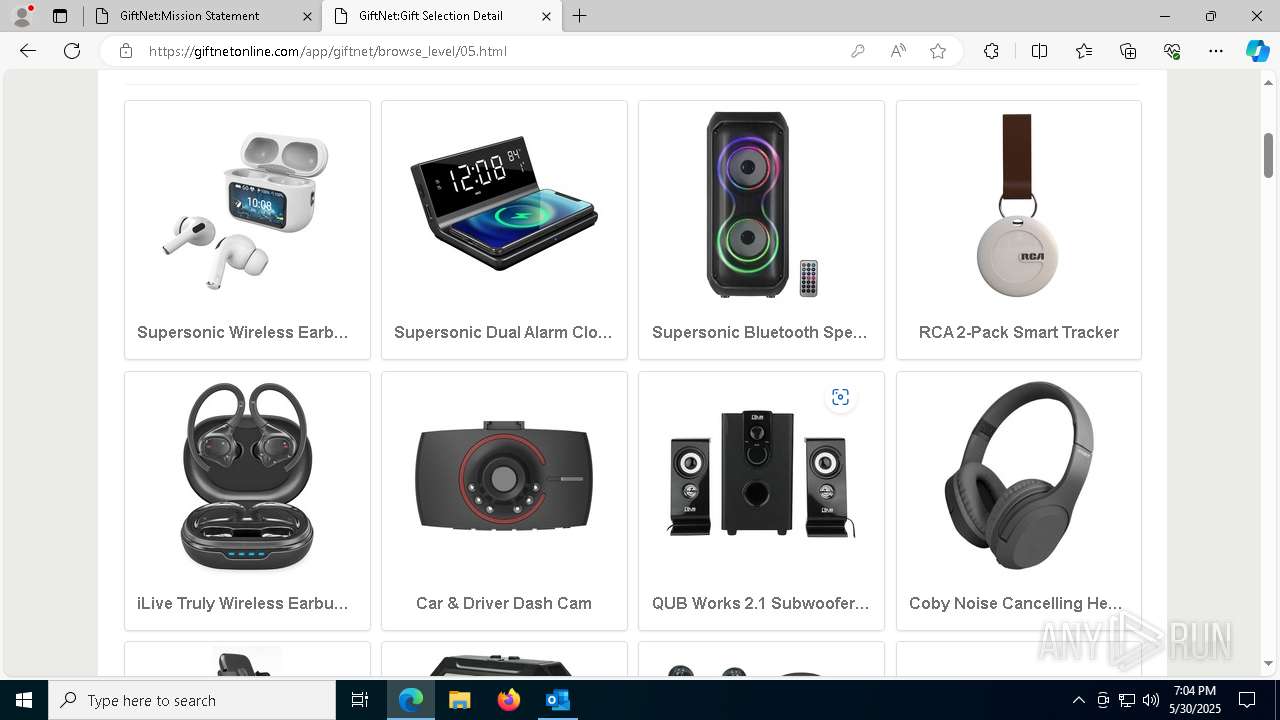This screenshot has height=720, width=1280.
Task: Open Task View on the taskbar
Action: pyautogui.click(x=360, y=700)
